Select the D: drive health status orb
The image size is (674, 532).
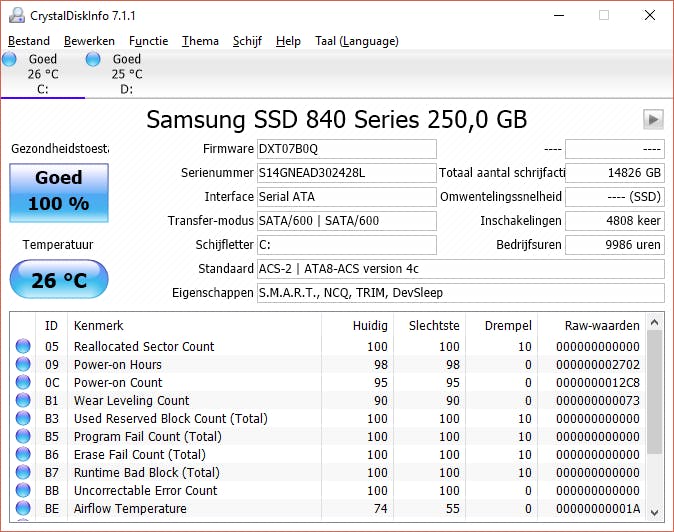click(93, 60)
